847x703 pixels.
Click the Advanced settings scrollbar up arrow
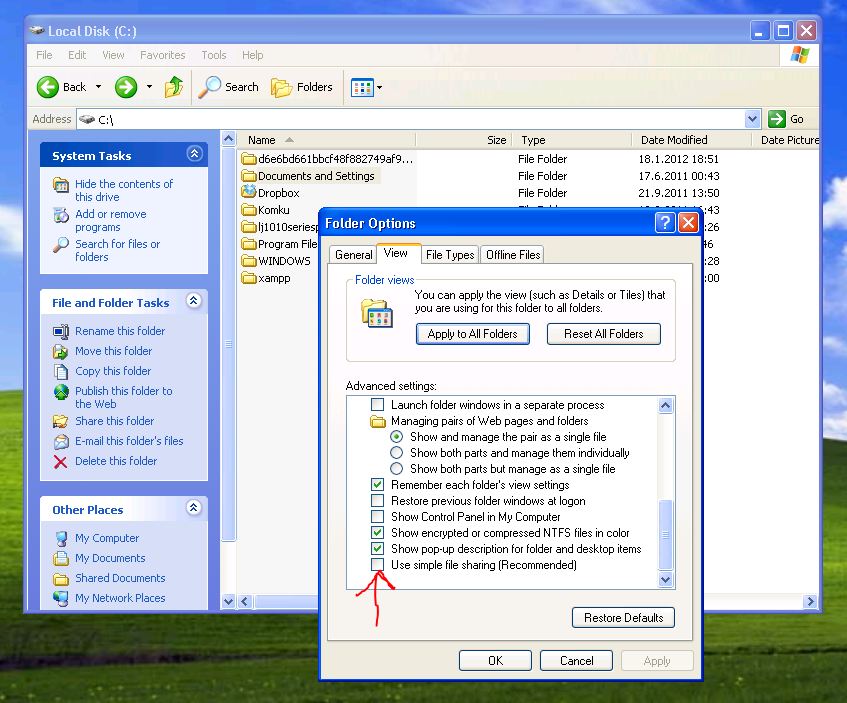click(x=666, y=405)
